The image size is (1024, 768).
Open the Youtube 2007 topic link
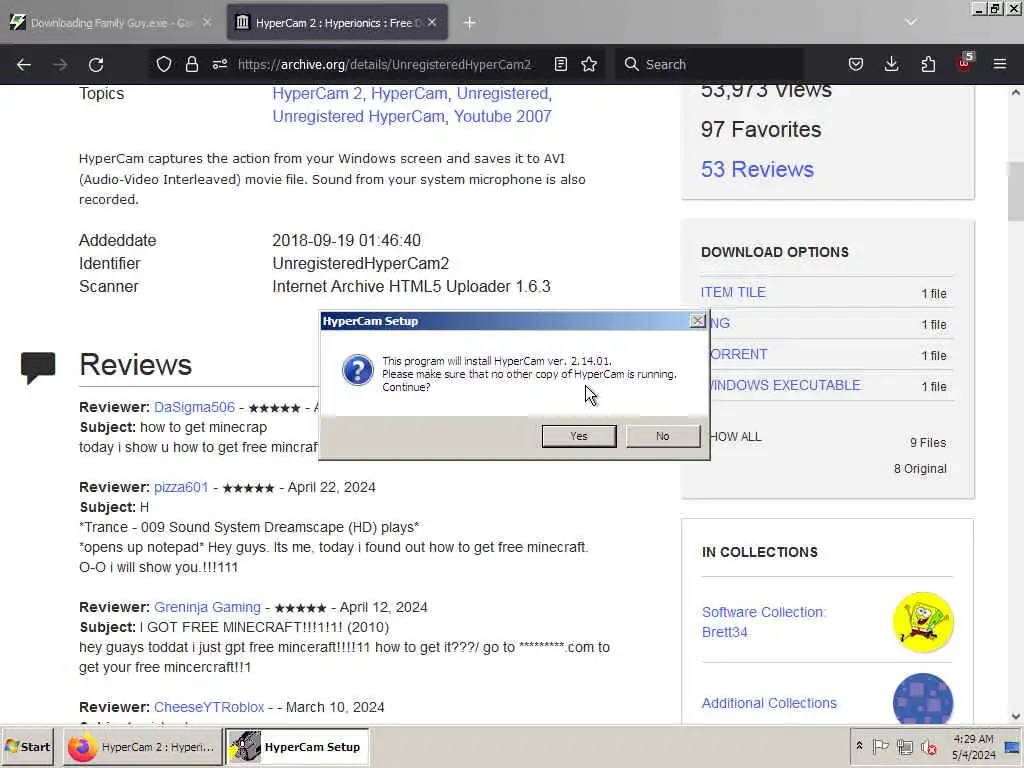click(x=502, y=116)
